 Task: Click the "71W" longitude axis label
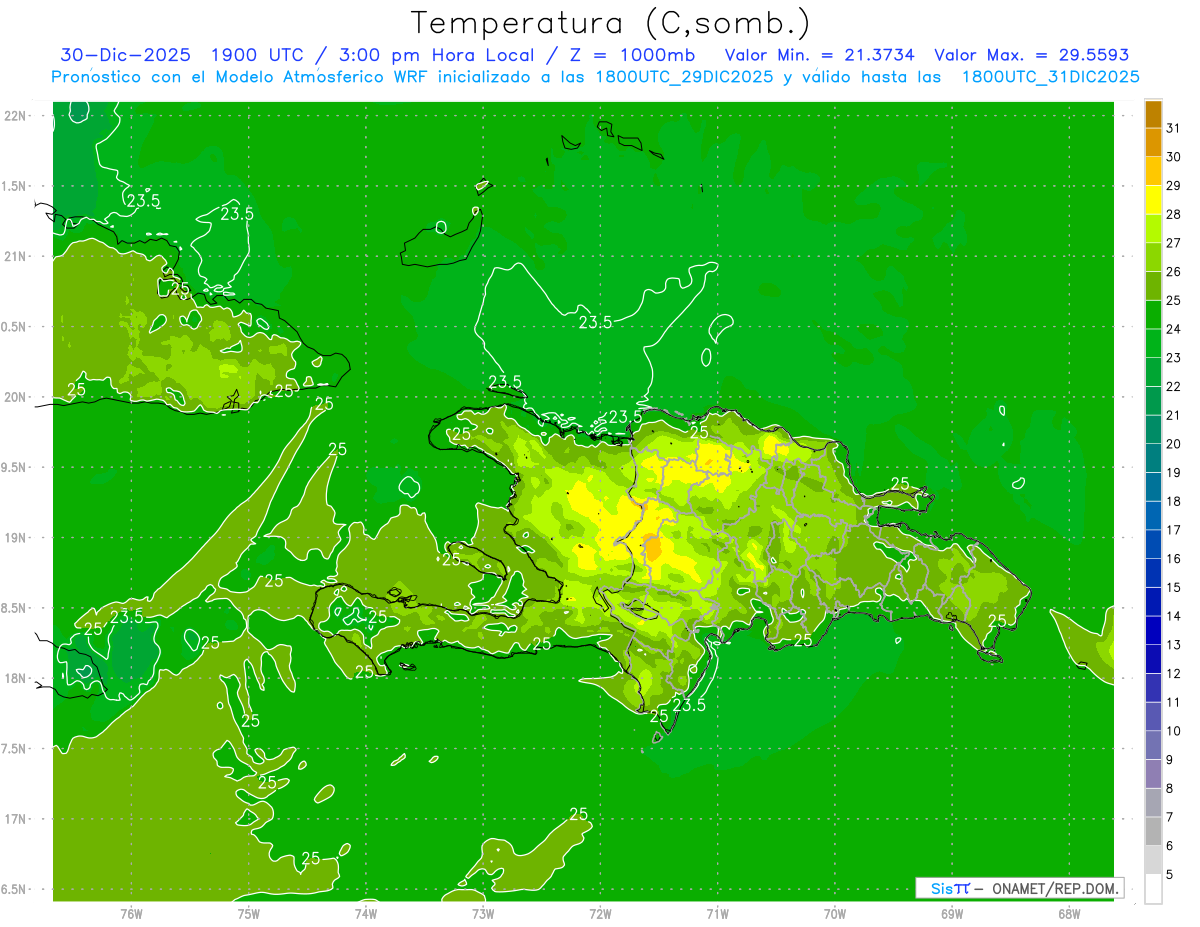(717, 913)
